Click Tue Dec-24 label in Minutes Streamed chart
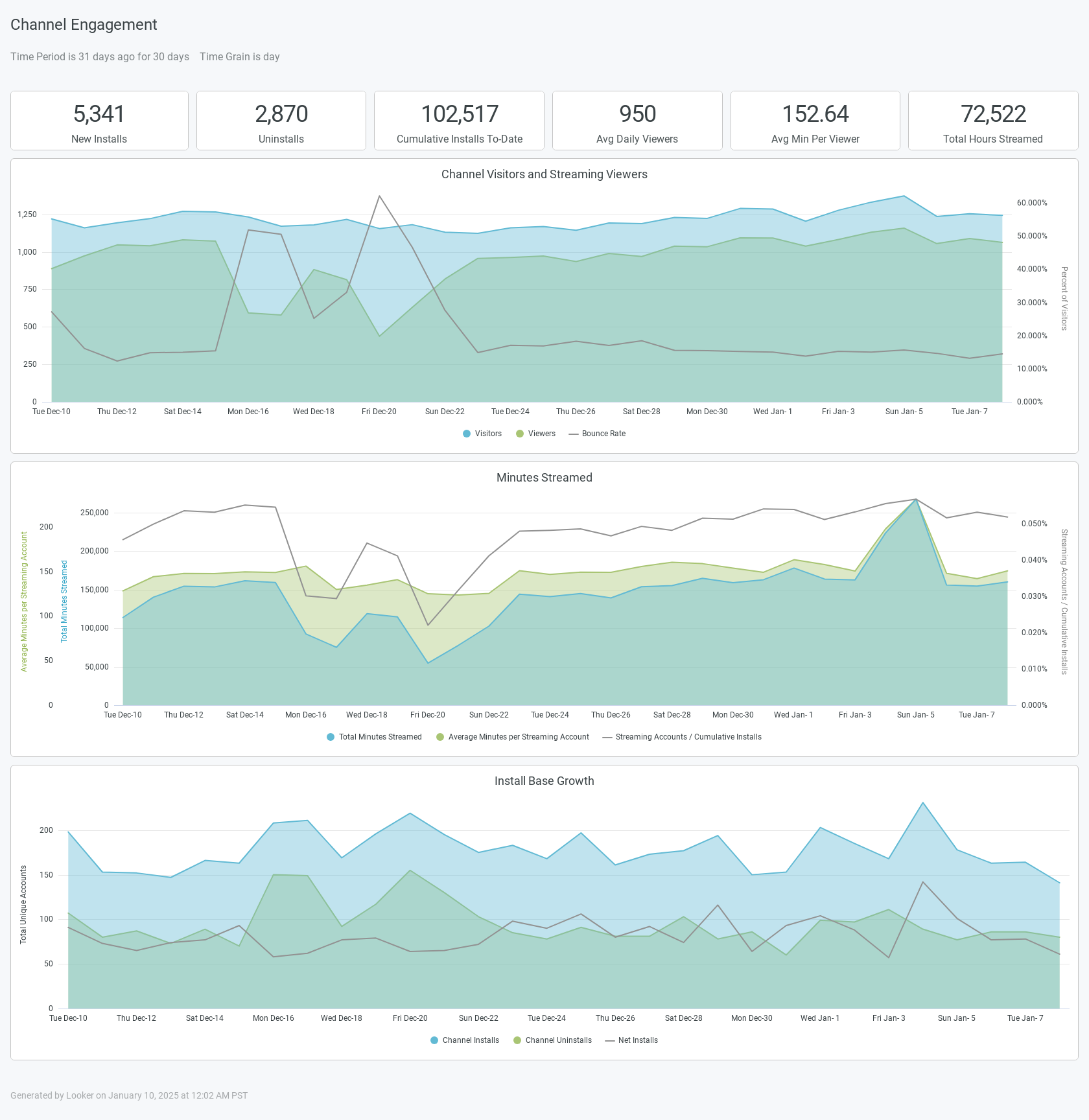The width and height of the screenshot is (1089, 1120). 550,715
